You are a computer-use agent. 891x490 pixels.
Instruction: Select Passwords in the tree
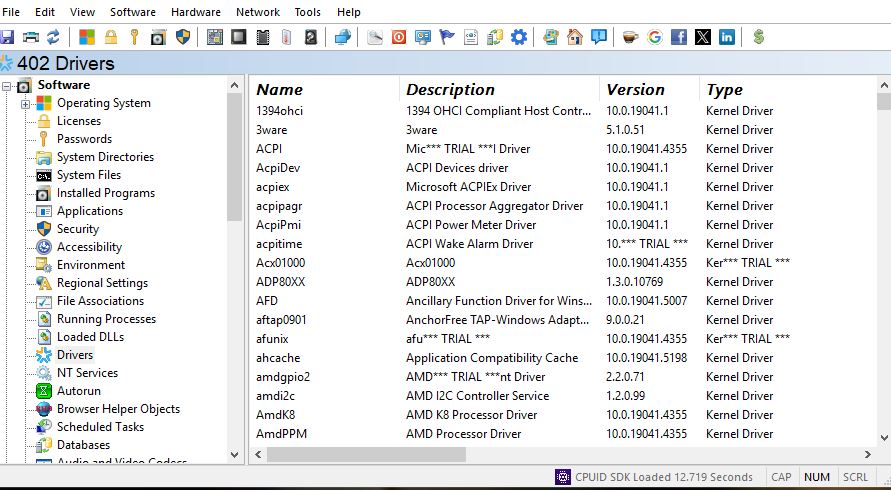click(84, 139)
